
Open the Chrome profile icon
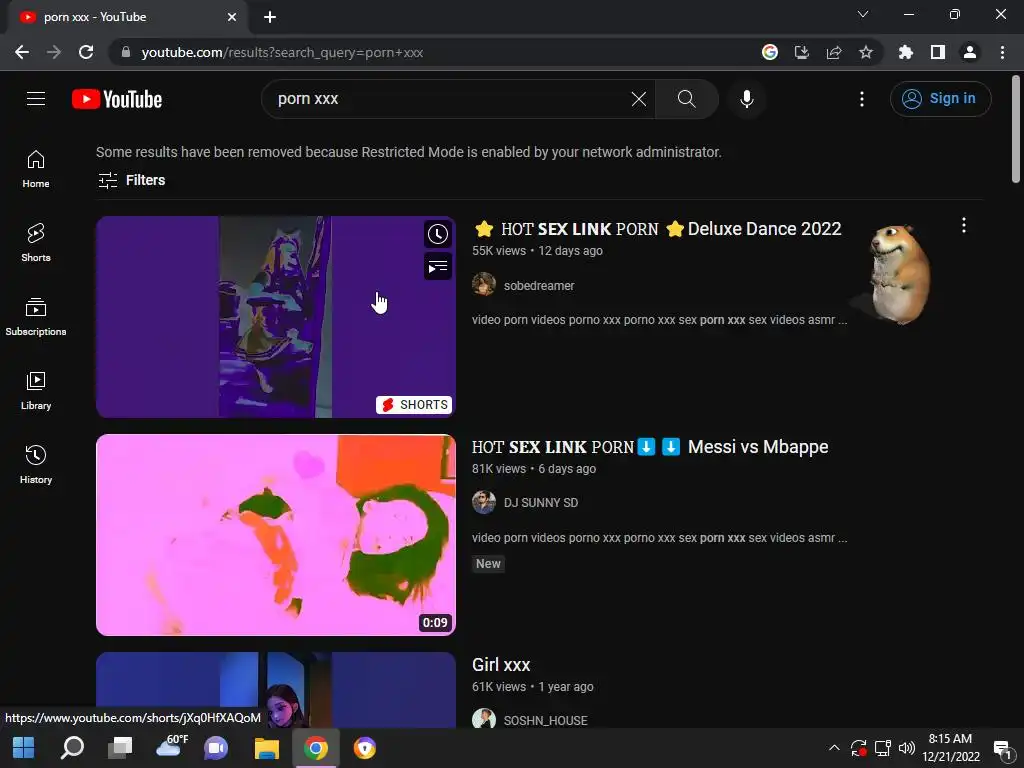[x=970, y=52]
